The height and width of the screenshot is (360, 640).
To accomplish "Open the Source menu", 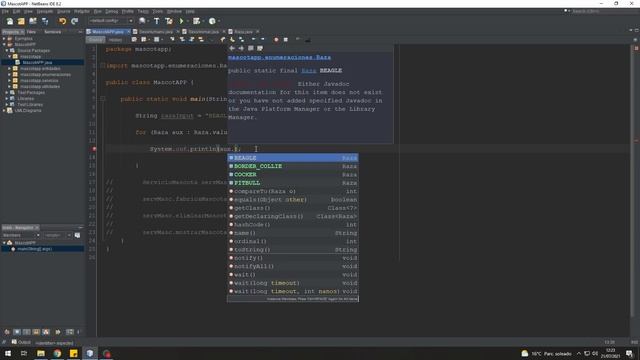I will (63, 11).
